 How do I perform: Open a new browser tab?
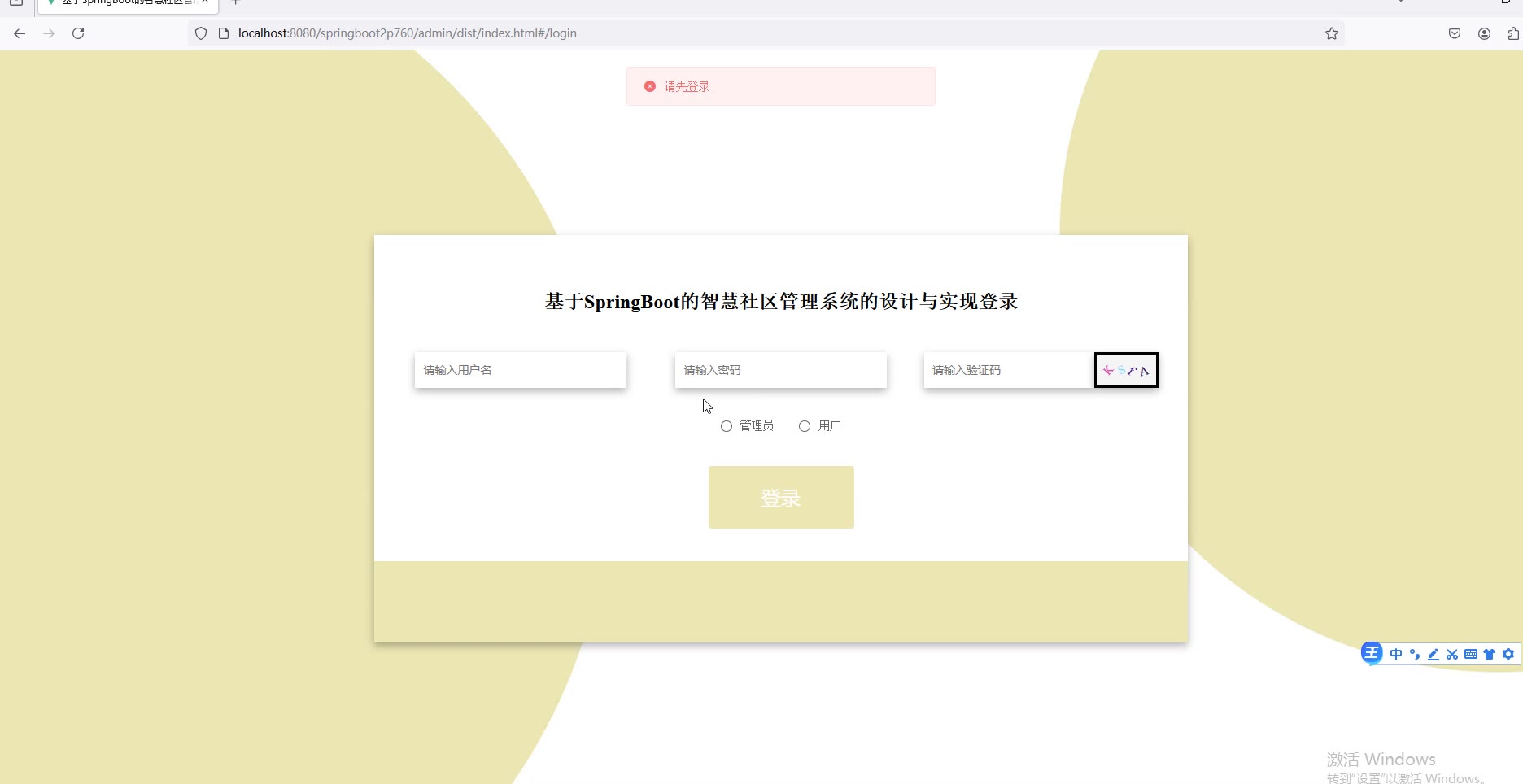point(236,2)
